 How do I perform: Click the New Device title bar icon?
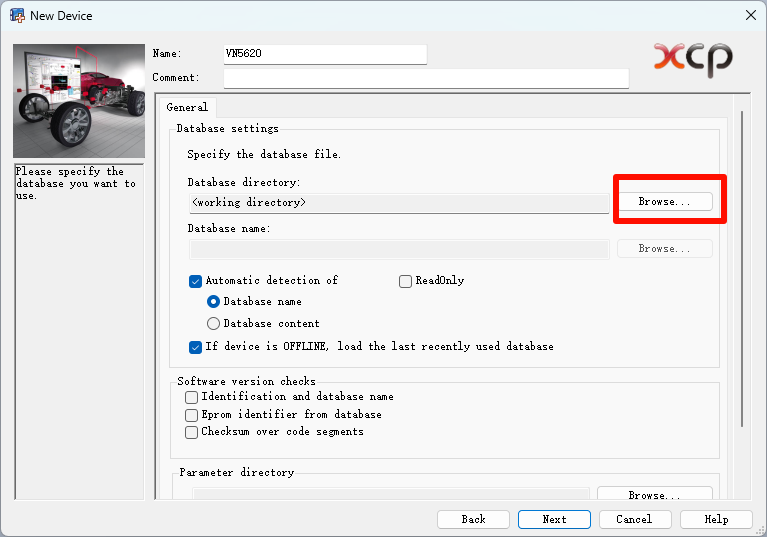coord(17,15)
